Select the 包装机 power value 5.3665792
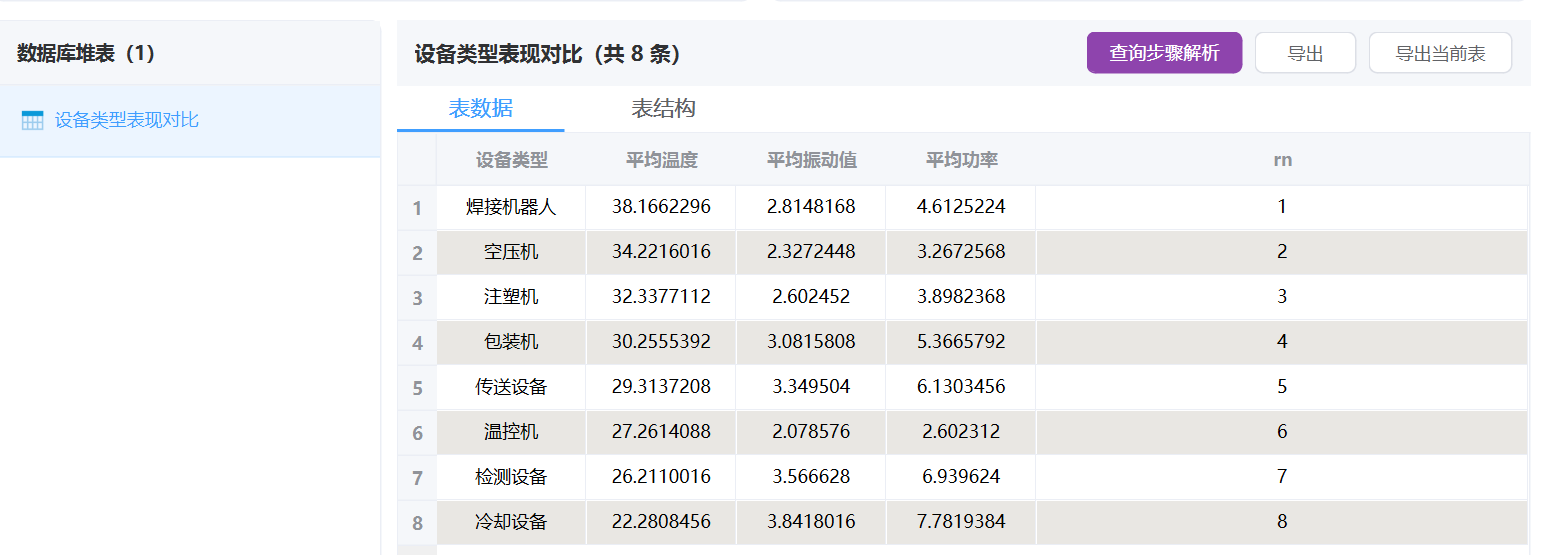This screenshot has height=555, width=1541. [x=961, y=342]
